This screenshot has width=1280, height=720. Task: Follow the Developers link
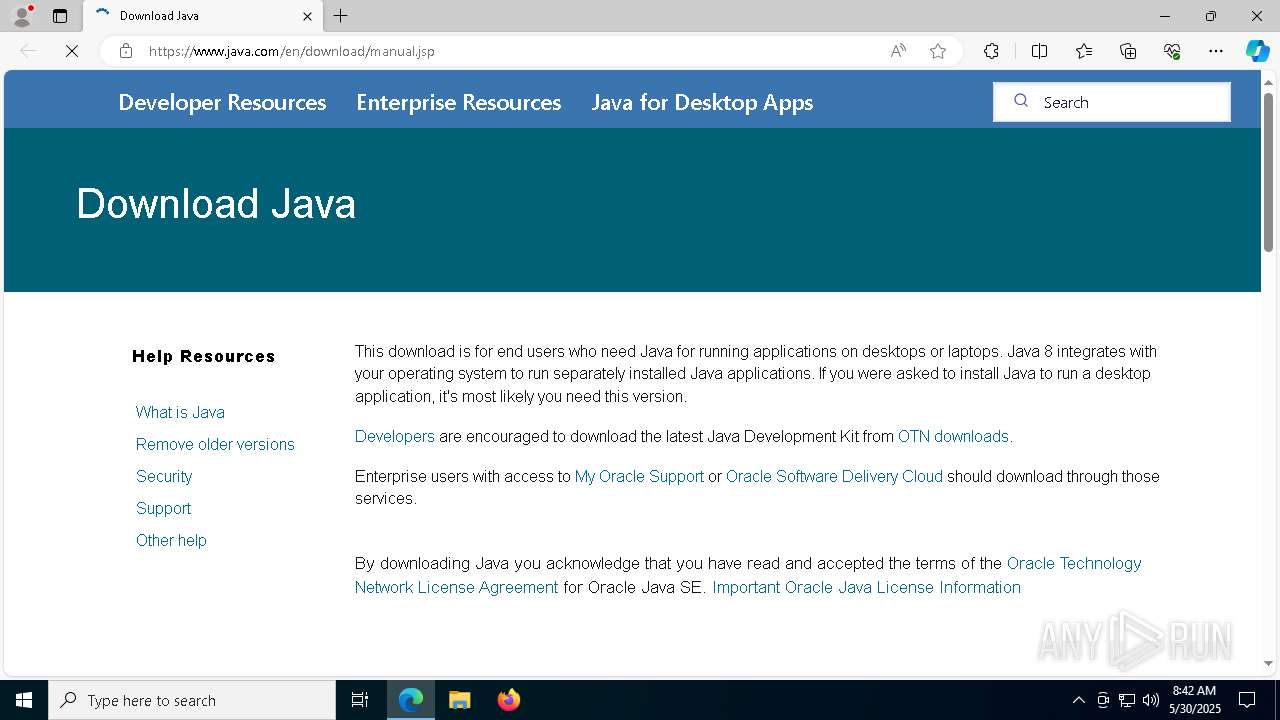tap(395, 436)
